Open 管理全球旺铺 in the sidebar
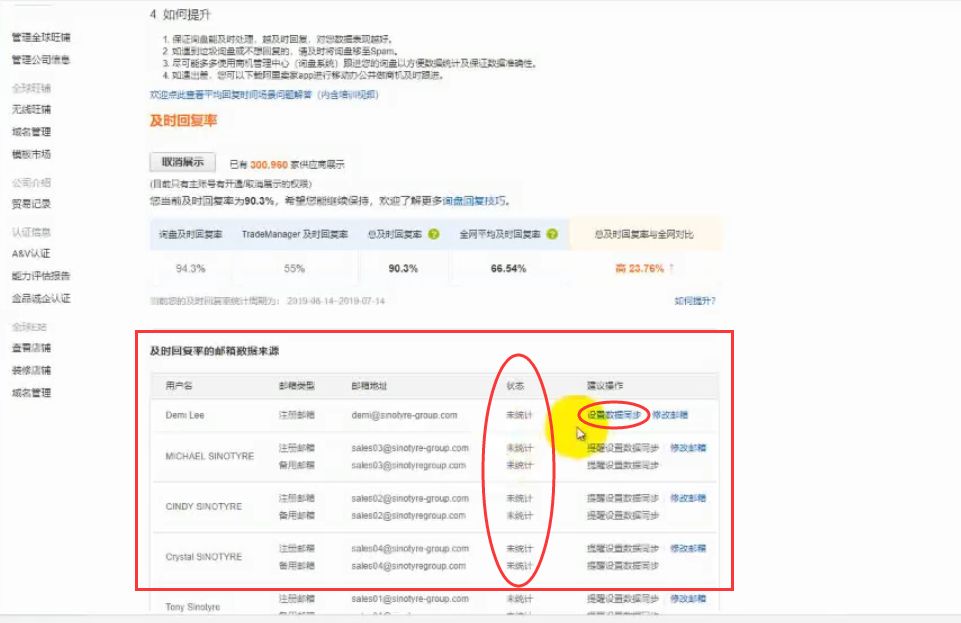This screenshot has width=961, height=623. (x=41, y=37)
